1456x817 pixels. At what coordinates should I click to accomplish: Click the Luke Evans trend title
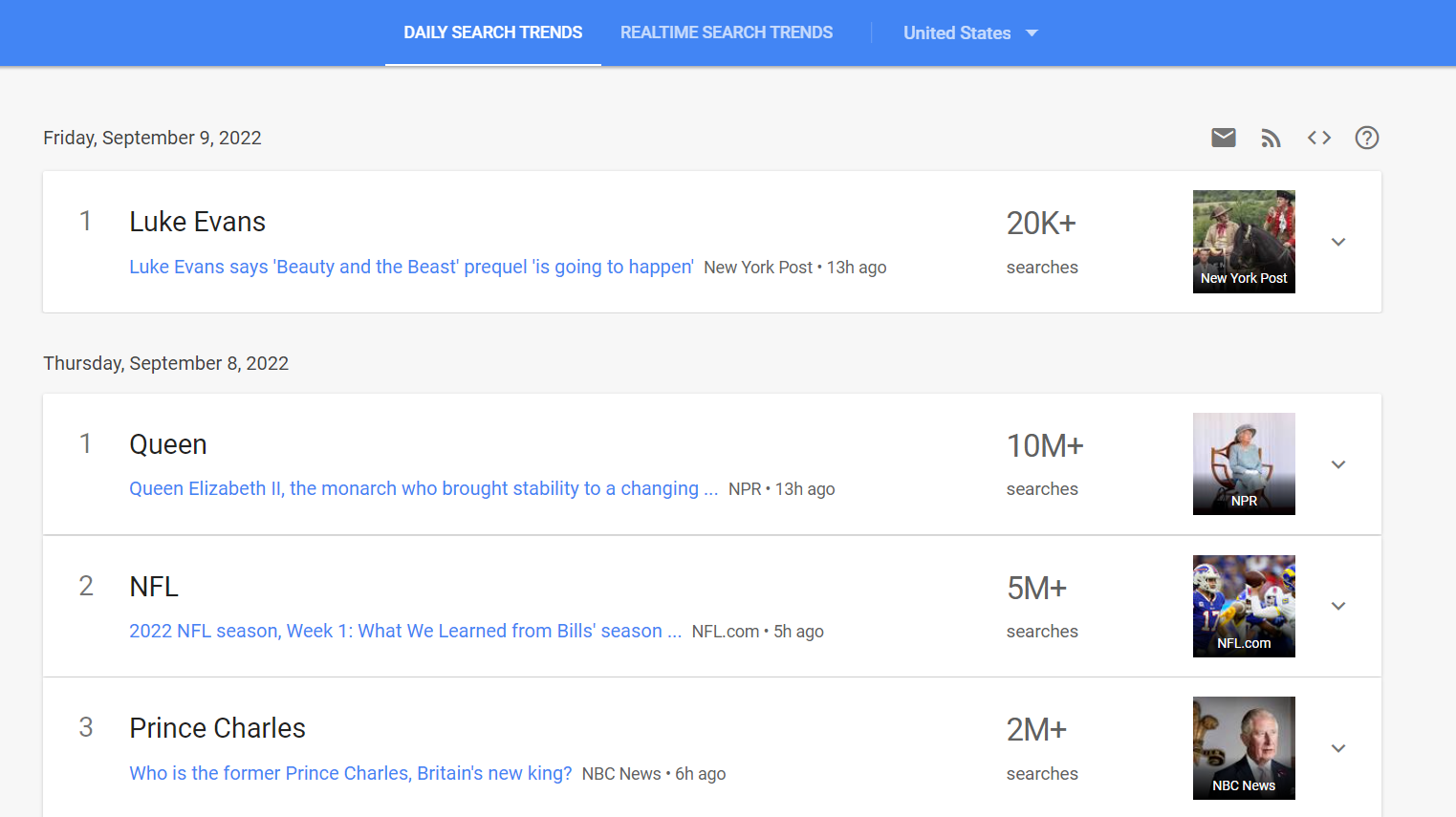(198, 222)
